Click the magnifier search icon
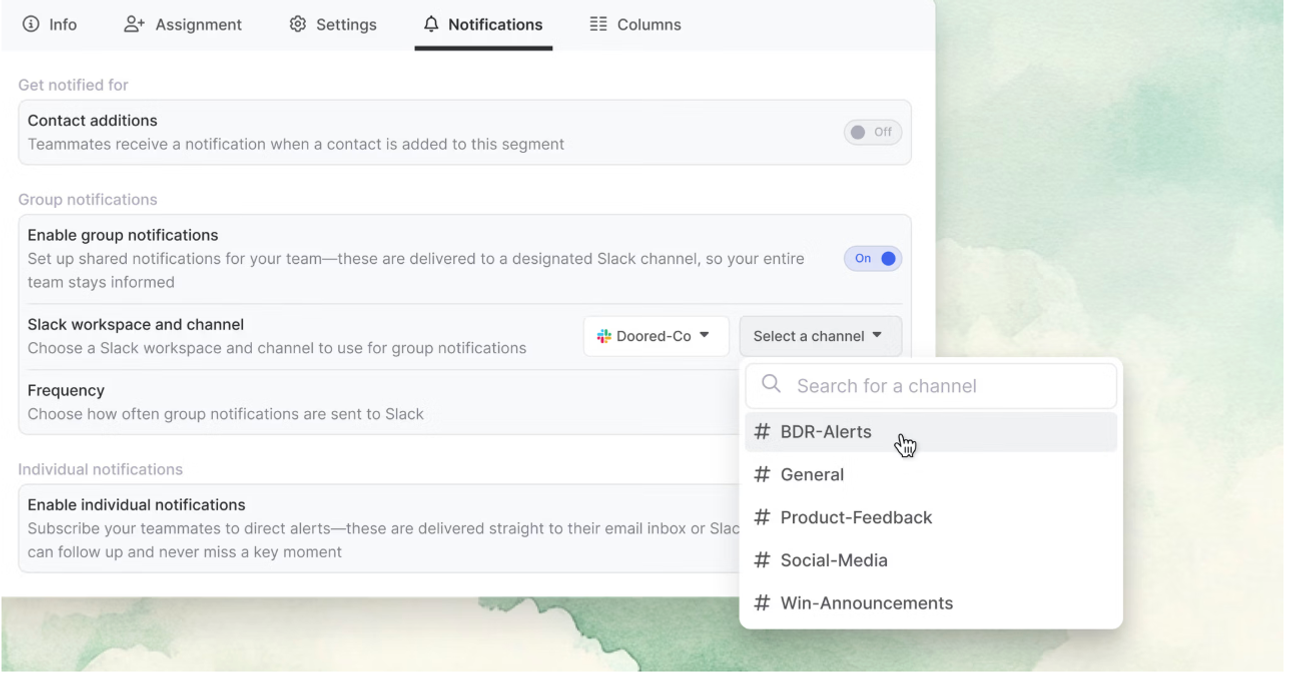 [x=771, y=384]
